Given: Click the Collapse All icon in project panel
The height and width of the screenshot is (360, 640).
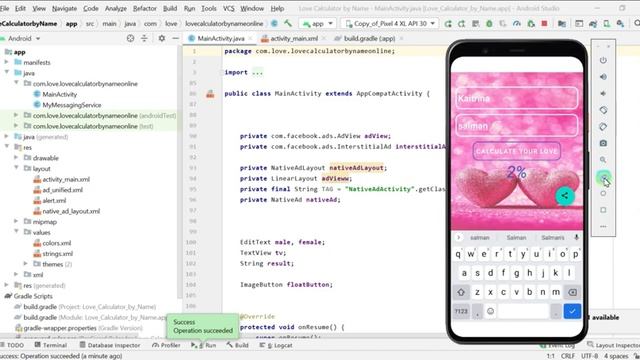Looking at the screenshot, I should coord(144,38).
